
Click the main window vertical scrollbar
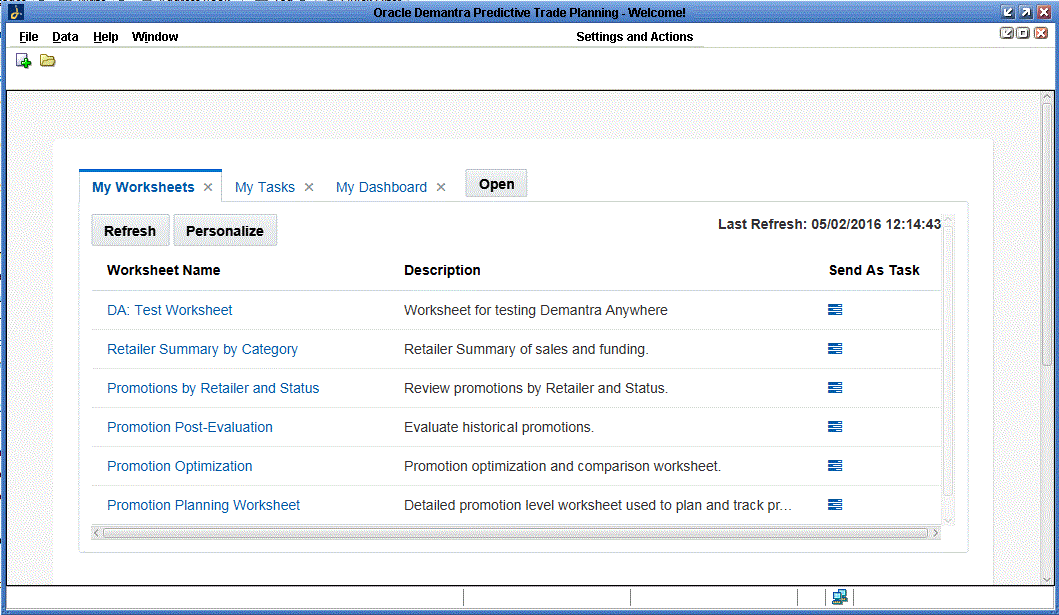(1047, 233)
